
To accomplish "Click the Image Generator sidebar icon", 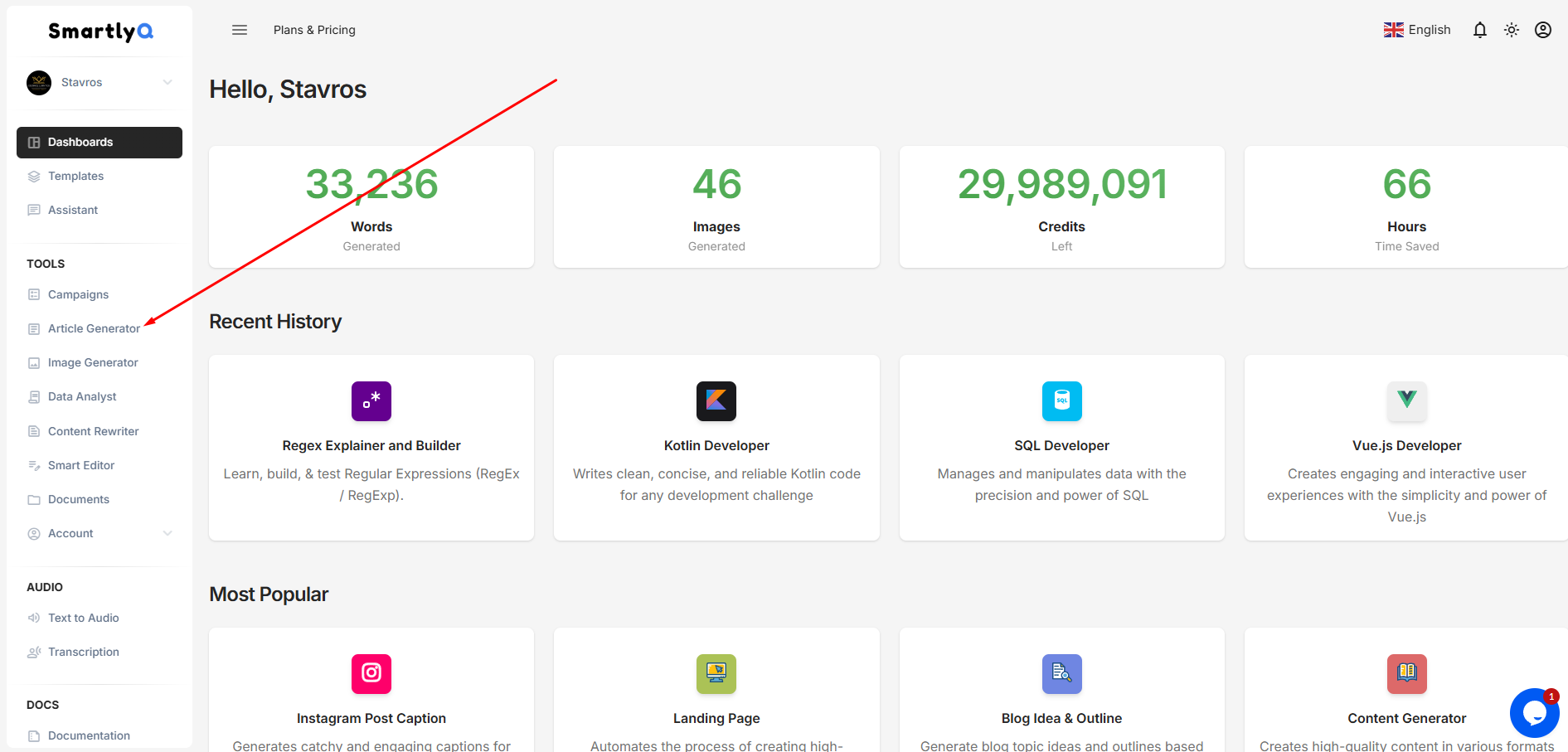I will pos(34,363).
